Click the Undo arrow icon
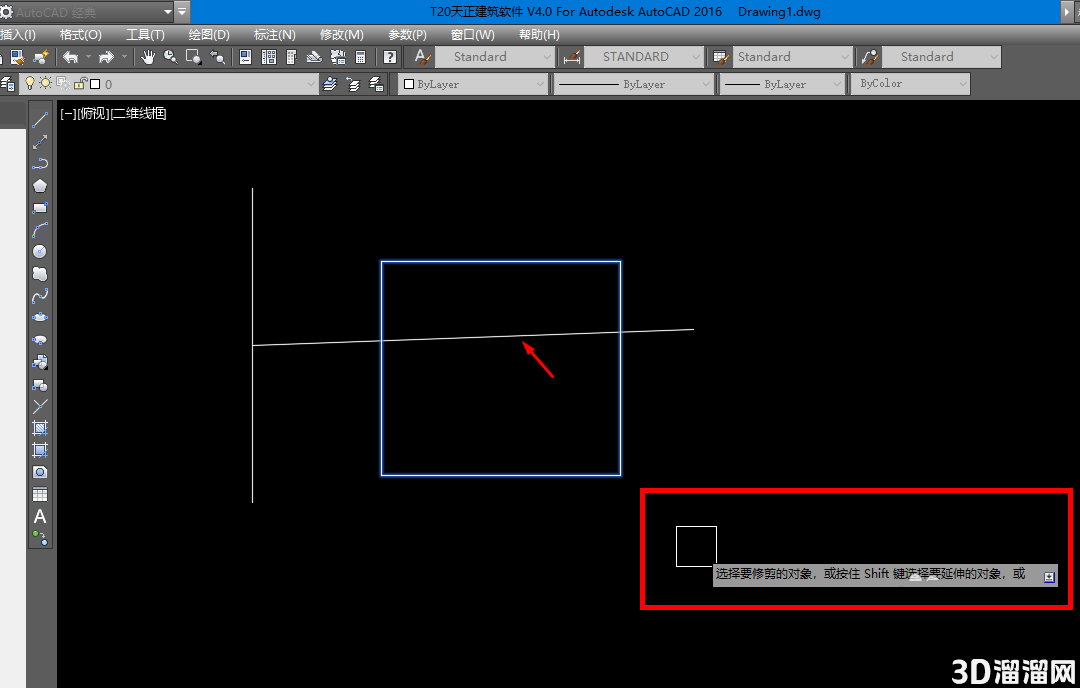The width and height of the screenshot is (1080, 688). coord(70,57)
